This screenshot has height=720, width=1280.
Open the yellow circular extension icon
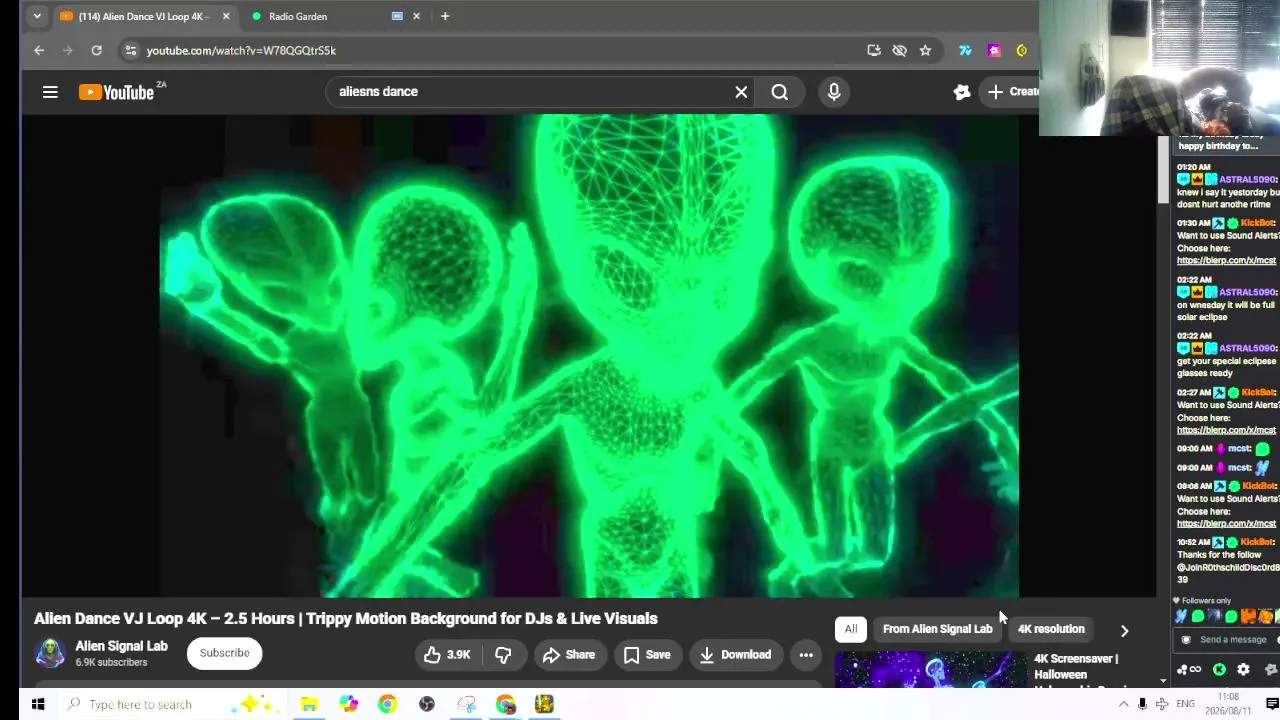coord(1021,50)
